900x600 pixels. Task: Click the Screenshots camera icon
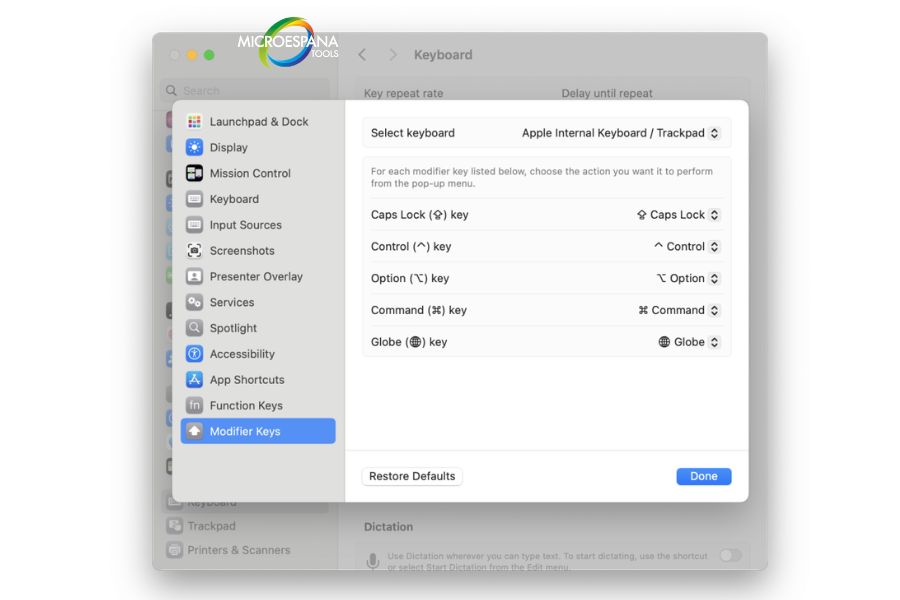coord(193,251)
